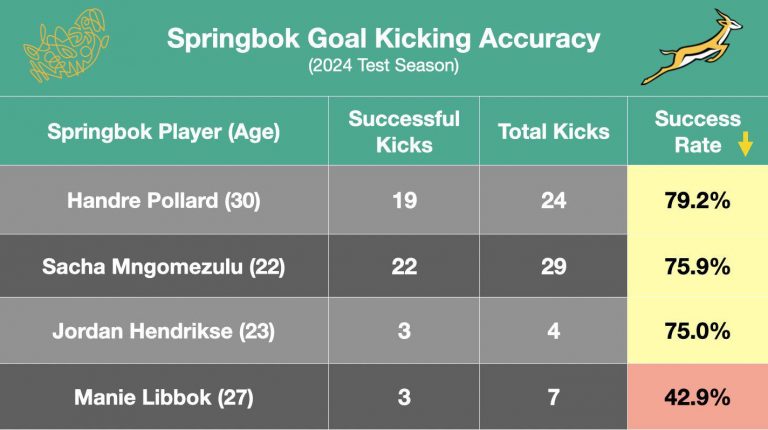Viewport: 768px width, 430px height.
Task: Select the Successful Kicks column header
Action: coord(404,131)
